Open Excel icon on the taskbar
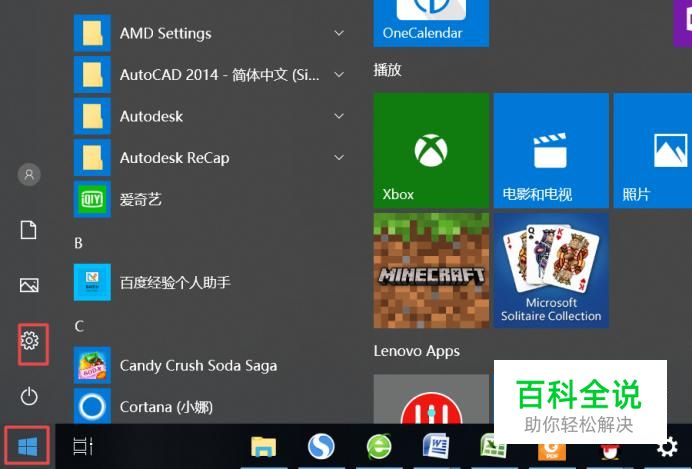692x469 pixels. pyautogui.click(x=493, y=446)
